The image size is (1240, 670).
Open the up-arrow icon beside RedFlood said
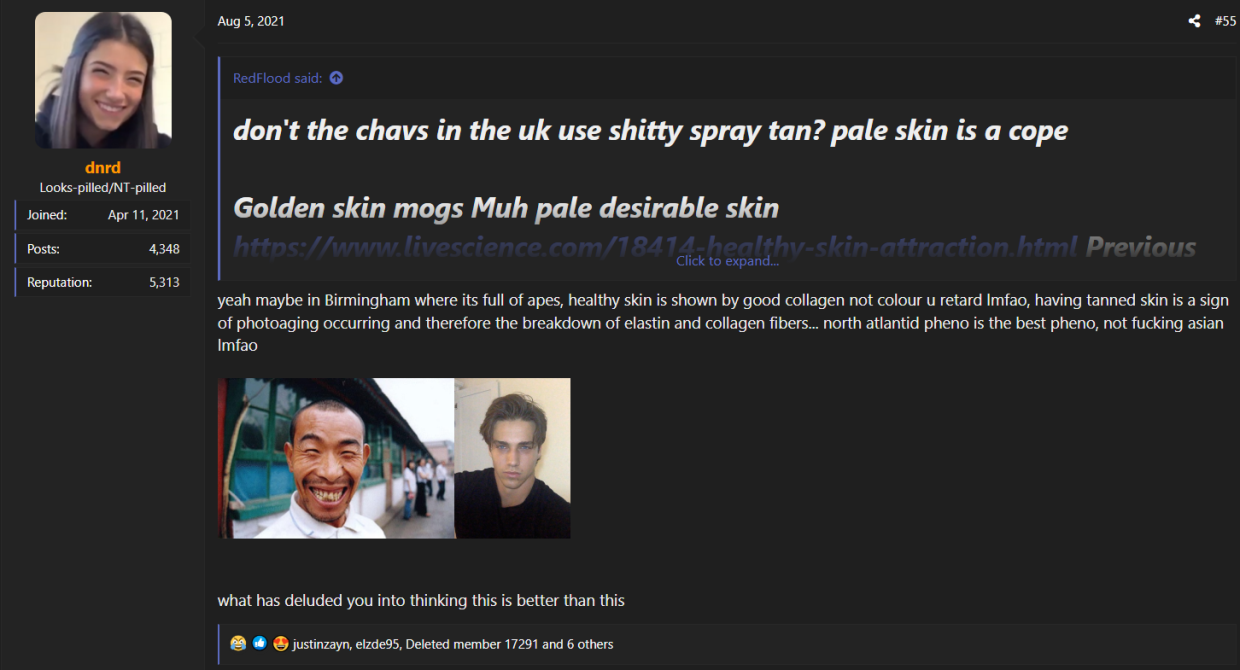click(336, 78)
